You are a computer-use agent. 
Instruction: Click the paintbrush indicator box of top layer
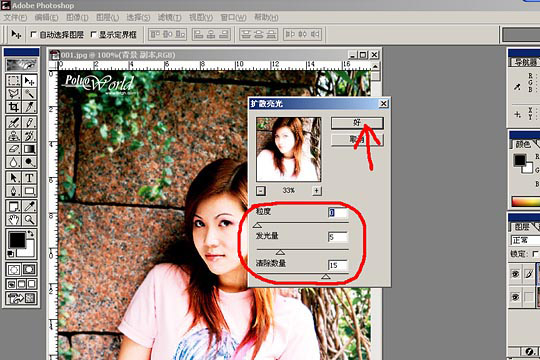(x=529, y=274)
